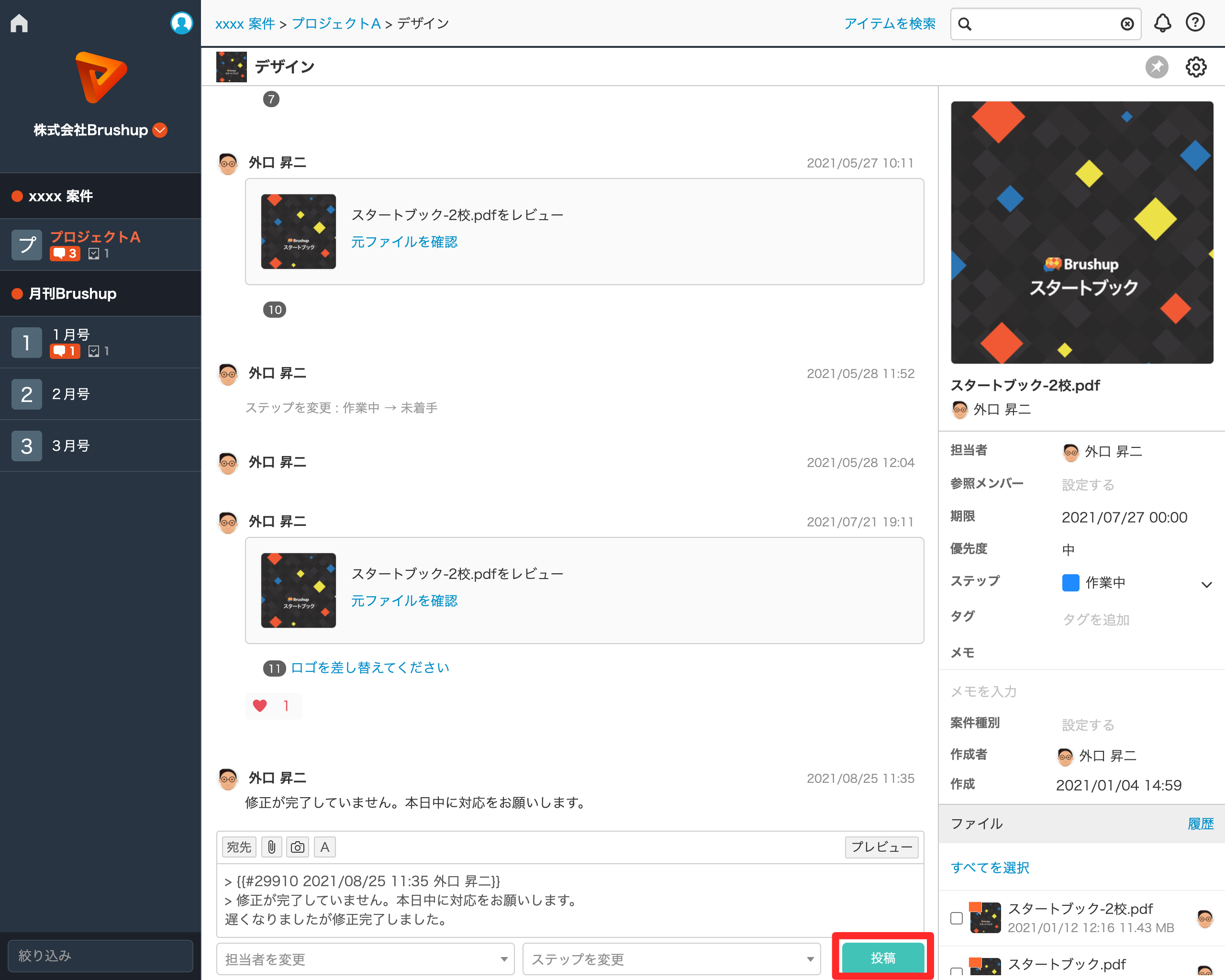
Task: Open the user profile avatar icon
Action: pos(181,23)
